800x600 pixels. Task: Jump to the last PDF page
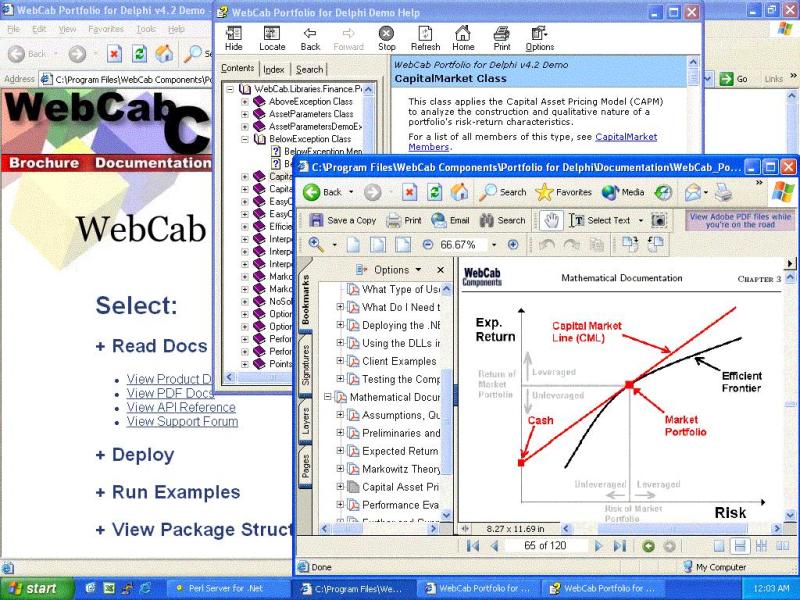pyautogui.click(x=619, y=546)
